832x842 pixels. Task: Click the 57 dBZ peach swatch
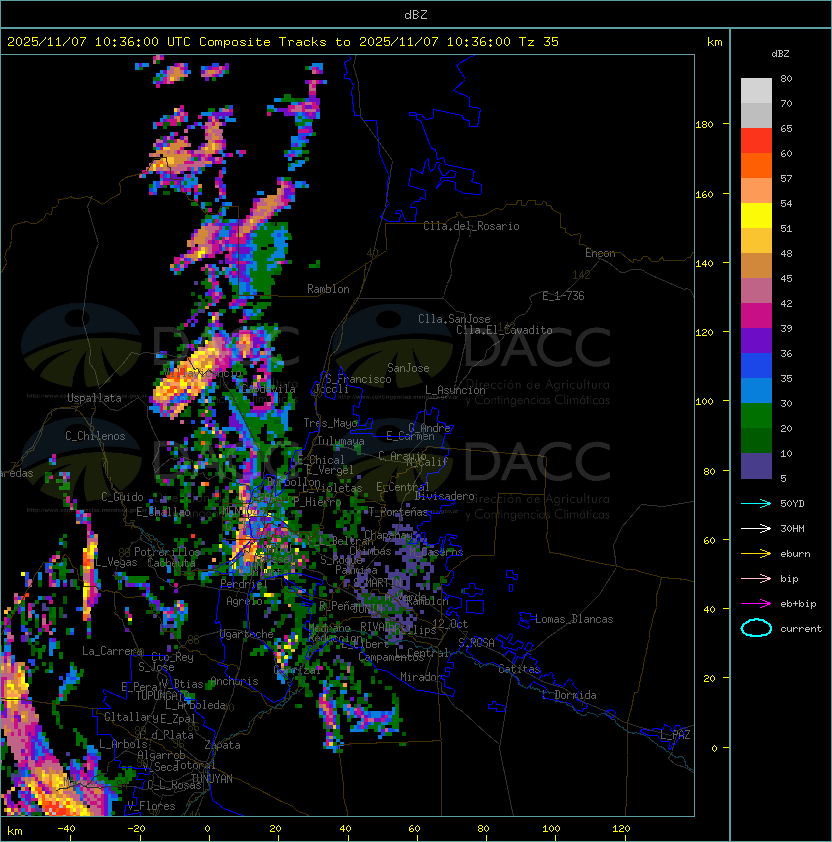756,191
